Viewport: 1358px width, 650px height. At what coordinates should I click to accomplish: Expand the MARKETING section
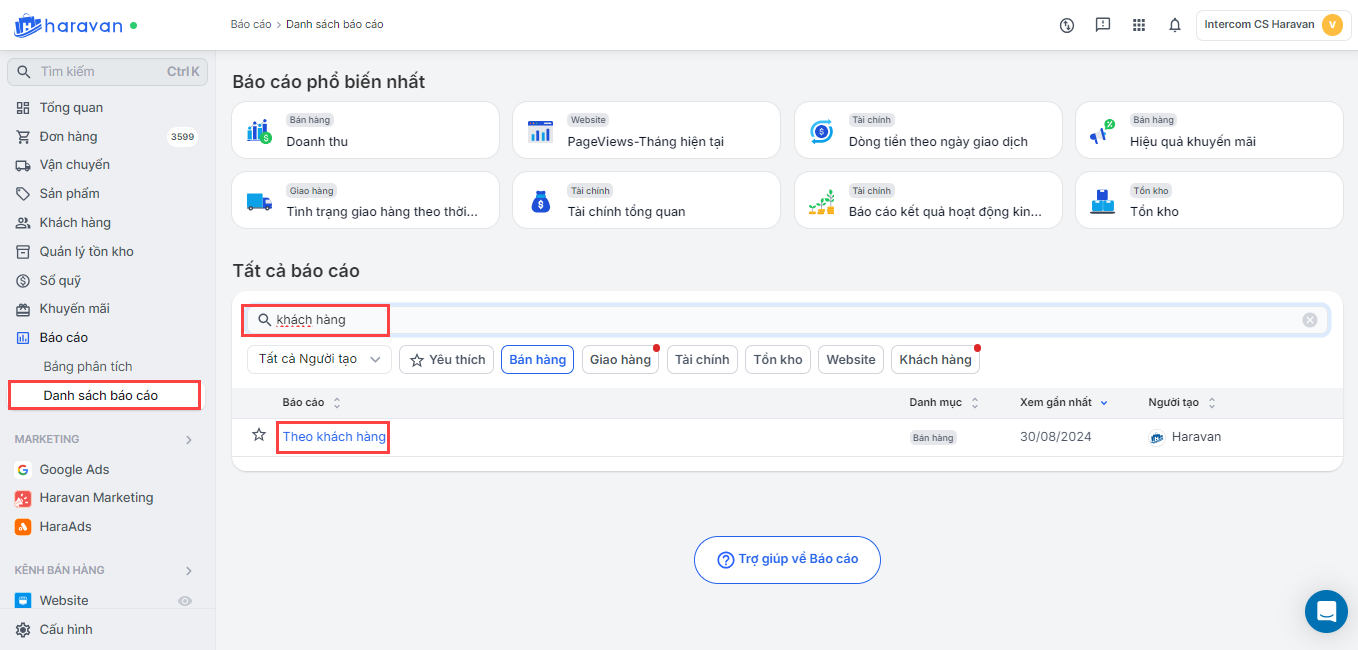[189, 439]
